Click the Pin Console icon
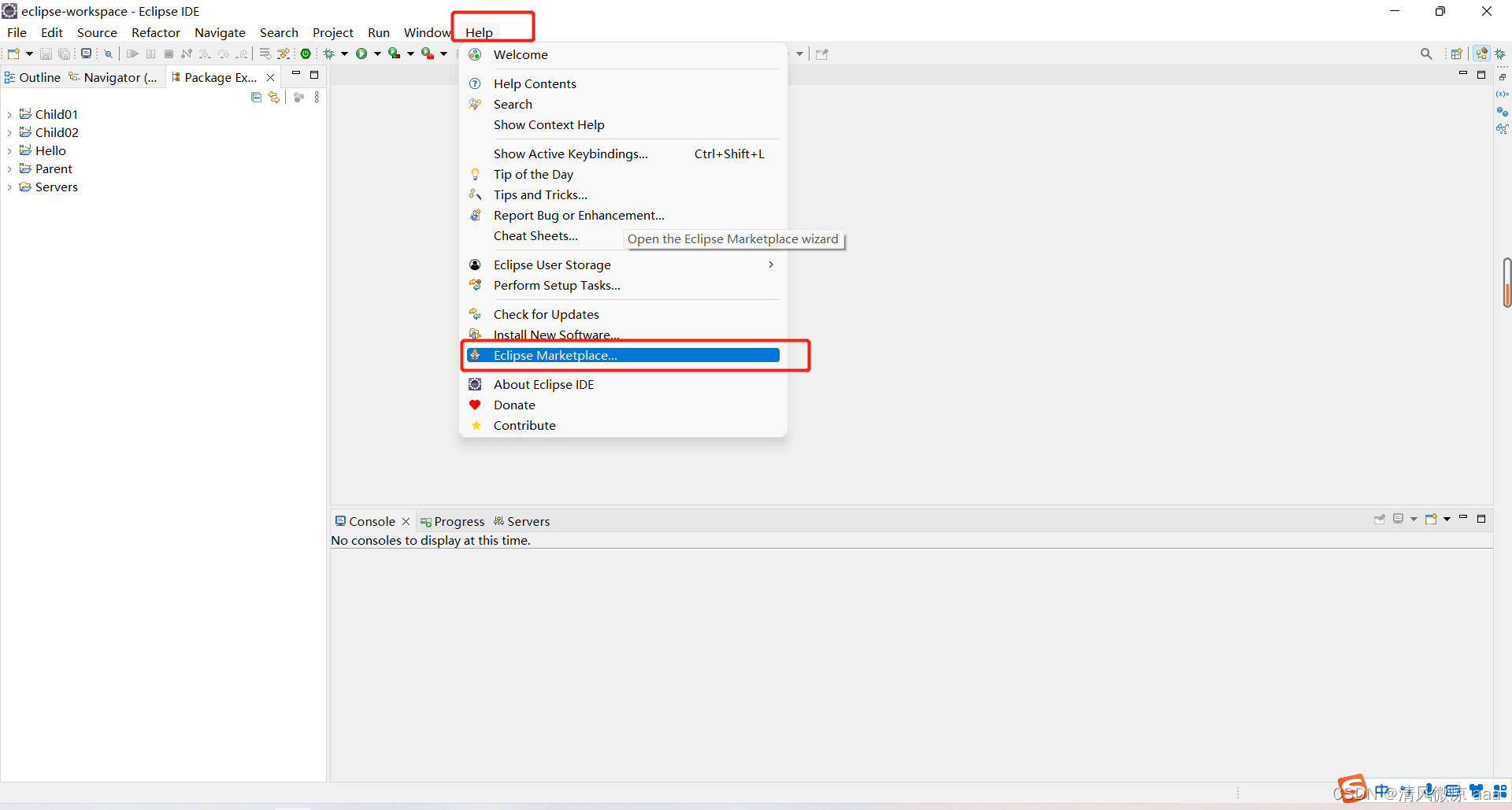This screenshot has width=1512, height=810. pos(1380,520)
